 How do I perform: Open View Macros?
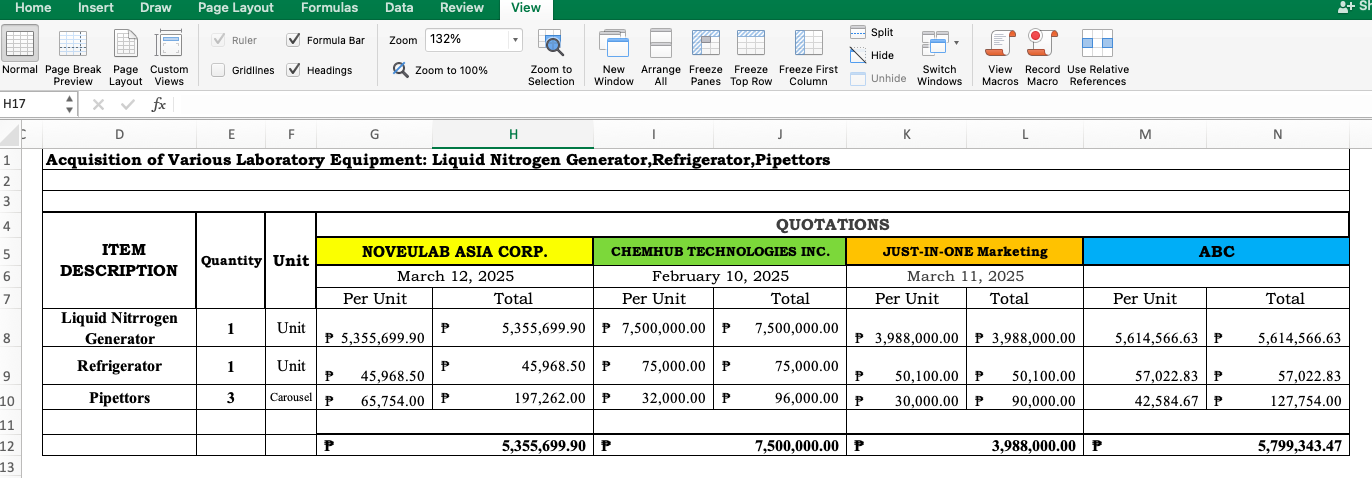point(1000,58)
